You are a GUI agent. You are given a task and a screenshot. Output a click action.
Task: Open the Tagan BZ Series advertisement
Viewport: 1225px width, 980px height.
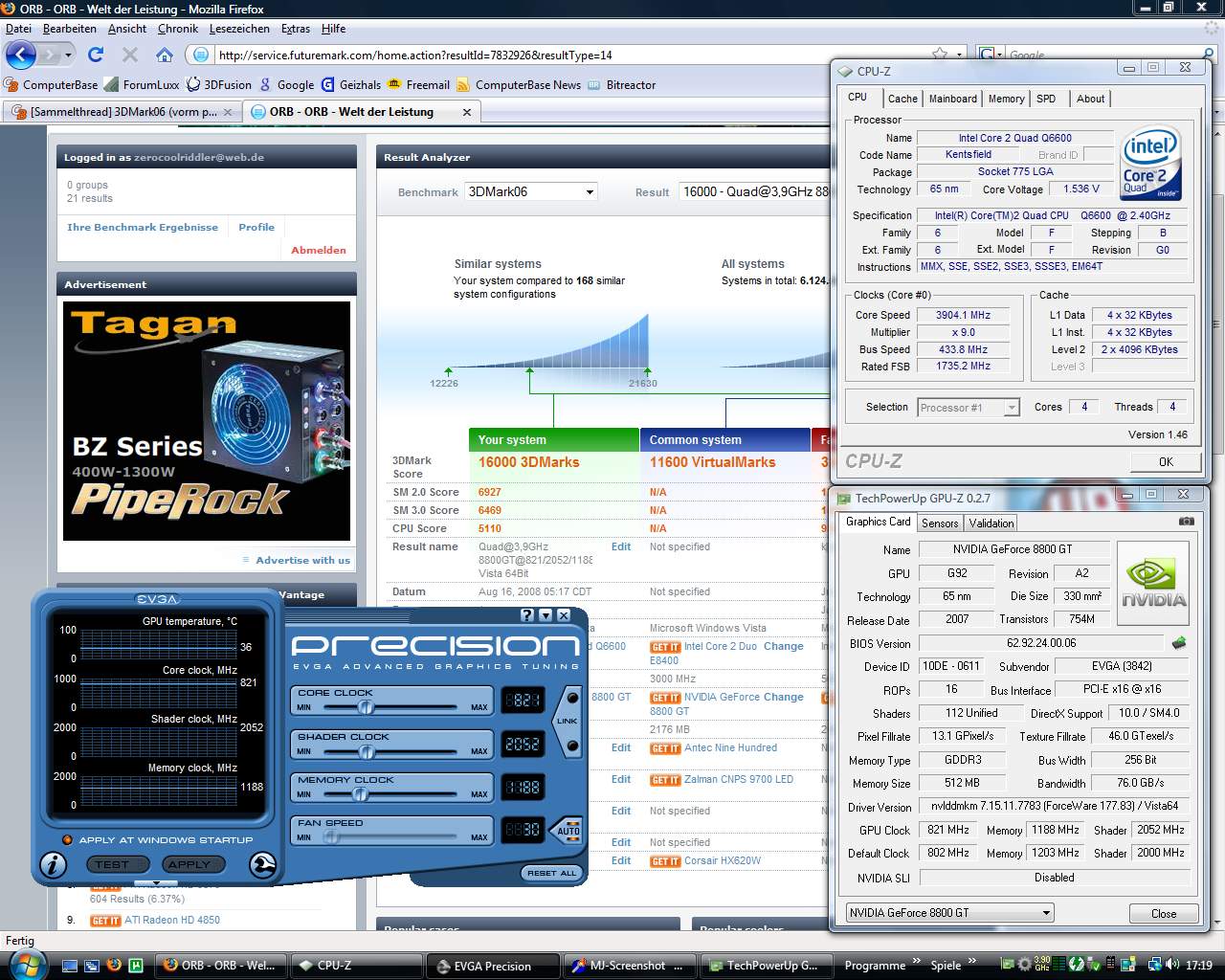pyautogui.click(x=207, y=421)
